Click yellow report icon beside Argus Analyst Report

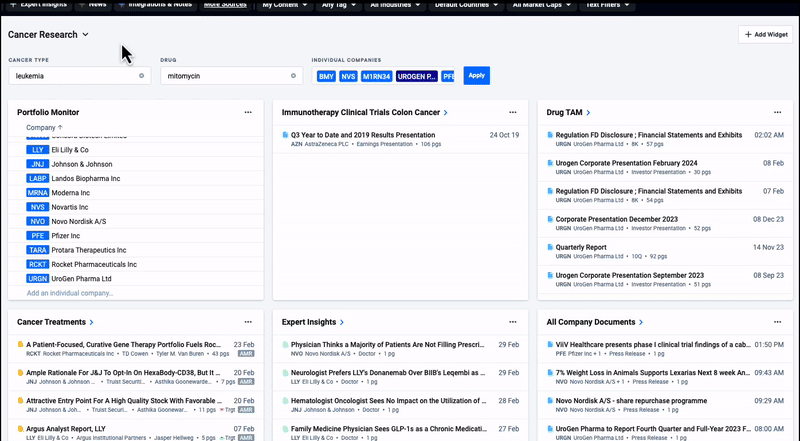point(20,429)
